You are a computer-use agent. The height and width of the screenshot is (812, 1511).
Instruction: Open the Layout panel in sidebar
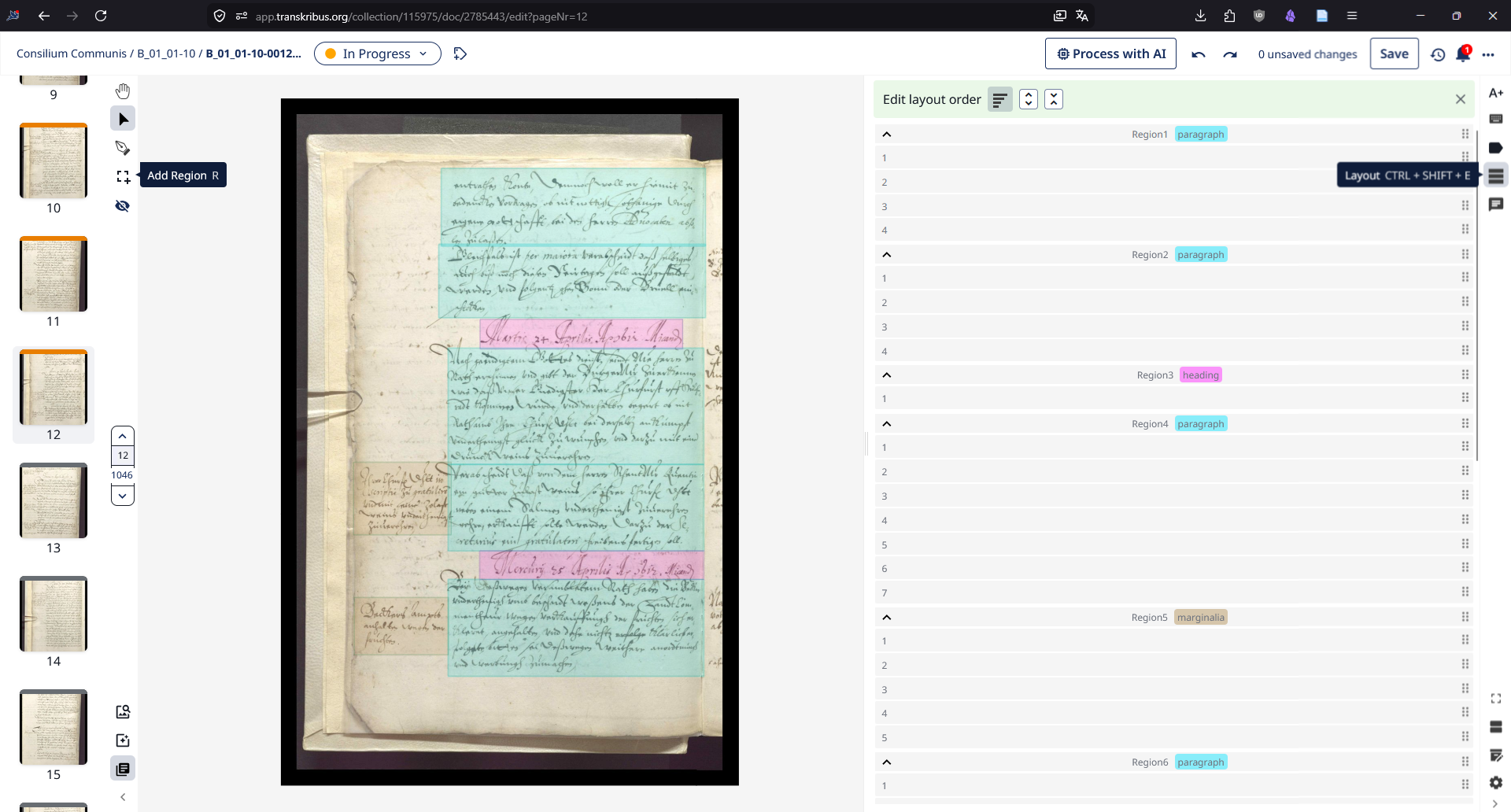(x=1495, y=176)
